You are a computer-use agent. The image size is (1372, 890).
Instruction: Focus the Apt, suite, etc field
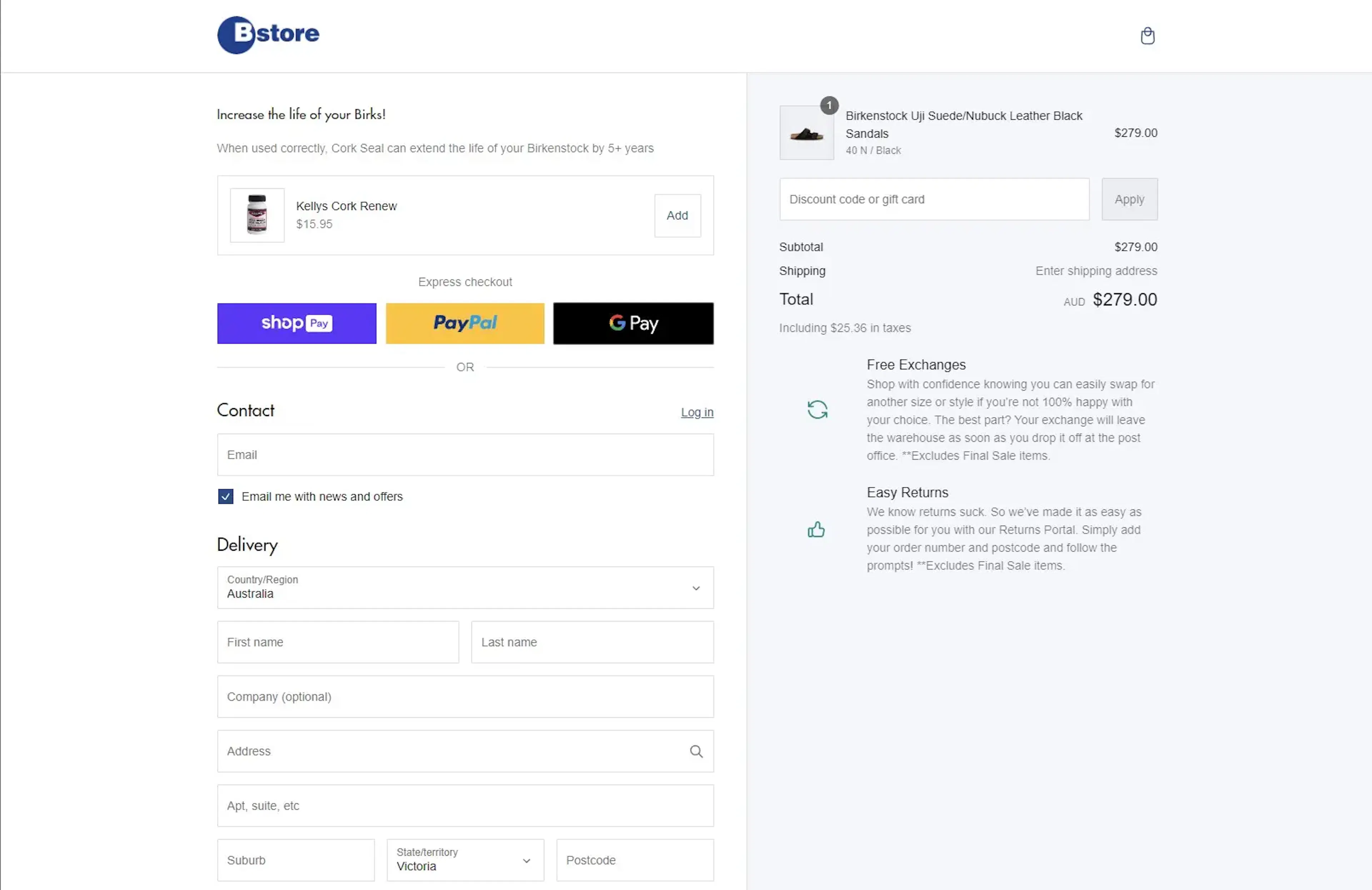tap(465, 806)
